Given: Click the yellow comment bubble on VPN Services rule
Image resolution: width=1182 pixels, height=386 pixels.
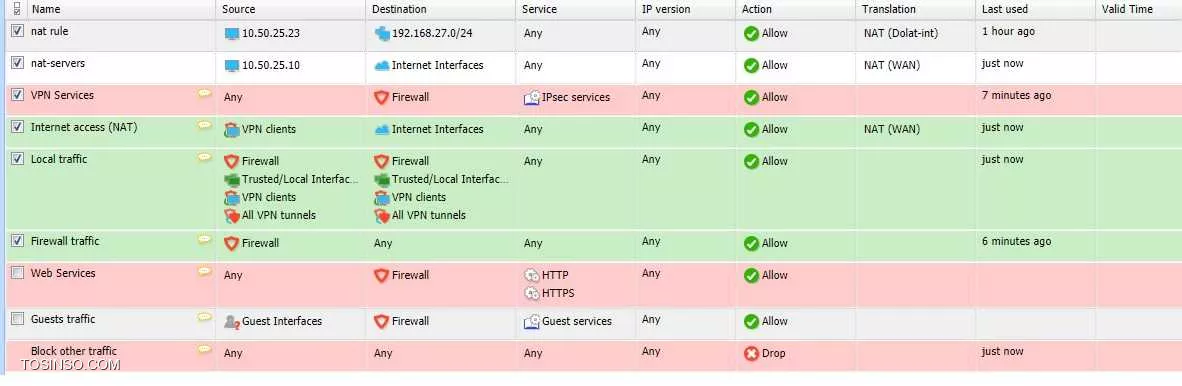Looking at the screenshot, I should click(204, 94).
